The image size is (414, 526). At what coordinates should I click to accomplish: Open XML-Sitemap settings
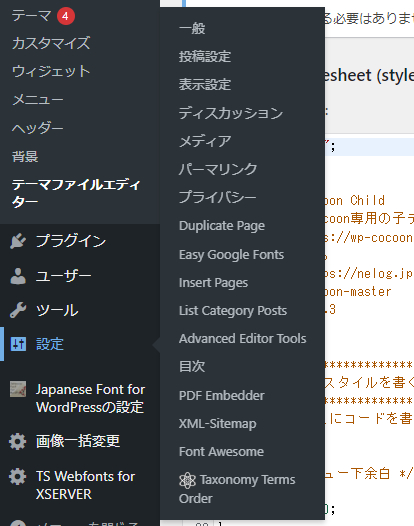pos(218,424)
